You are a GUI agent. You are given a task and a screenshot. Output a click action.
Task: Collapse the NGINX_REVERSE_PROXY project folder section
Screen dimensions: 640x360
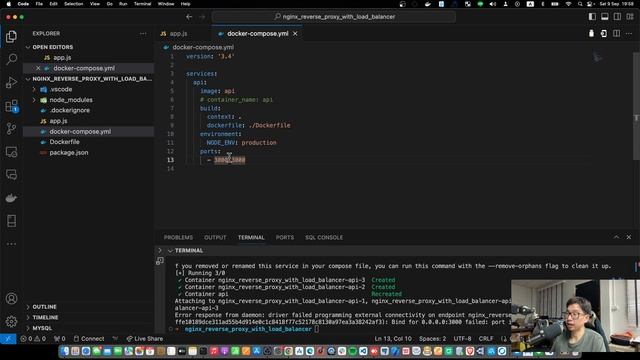click(28, 79)
